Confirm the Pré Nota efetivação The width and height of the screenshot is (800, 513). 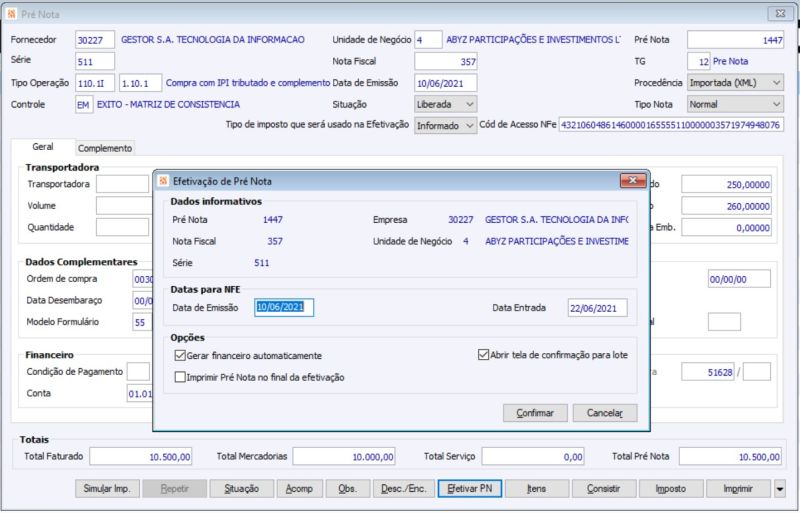coord(535,413)
